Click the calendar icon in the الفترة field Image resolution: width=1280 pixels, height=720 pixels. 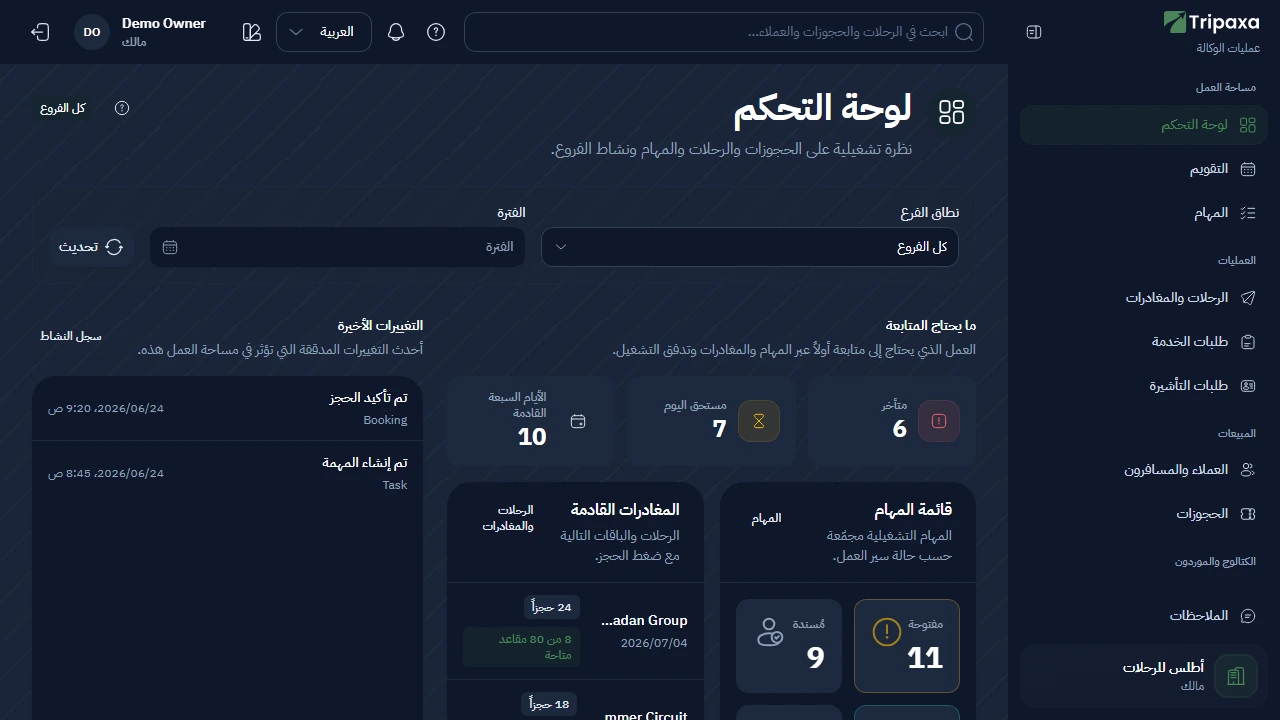(x=170, y=247)
